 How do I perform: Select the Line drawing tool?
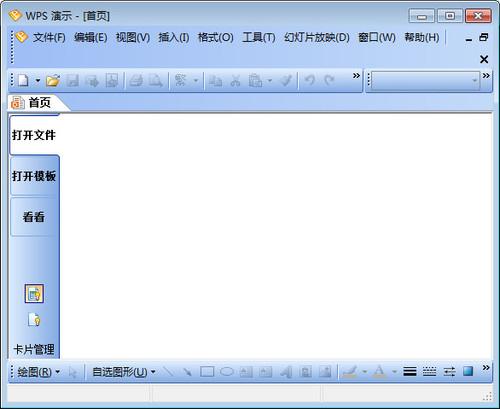(169, 372)
